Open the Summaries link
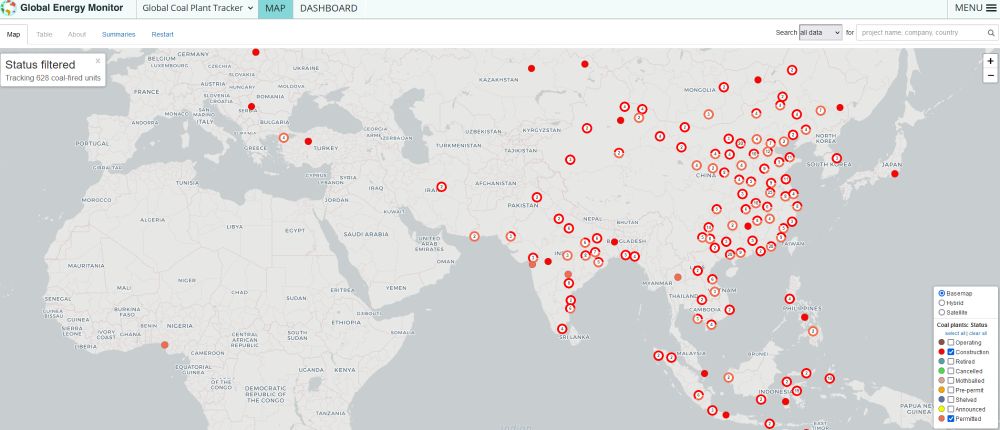1000x430 pixels. (x=119, y=34)
